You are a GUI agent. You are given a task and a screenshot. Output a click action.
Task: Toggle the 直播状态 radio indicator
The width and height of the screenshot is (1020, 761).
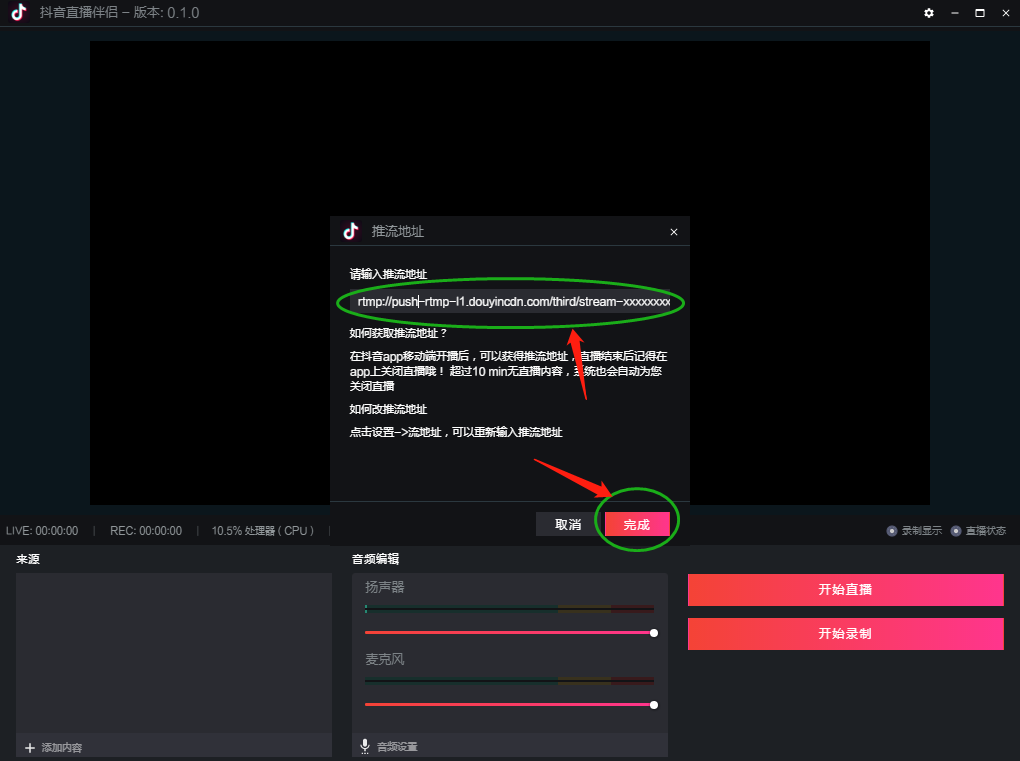[x=956, y=531]
